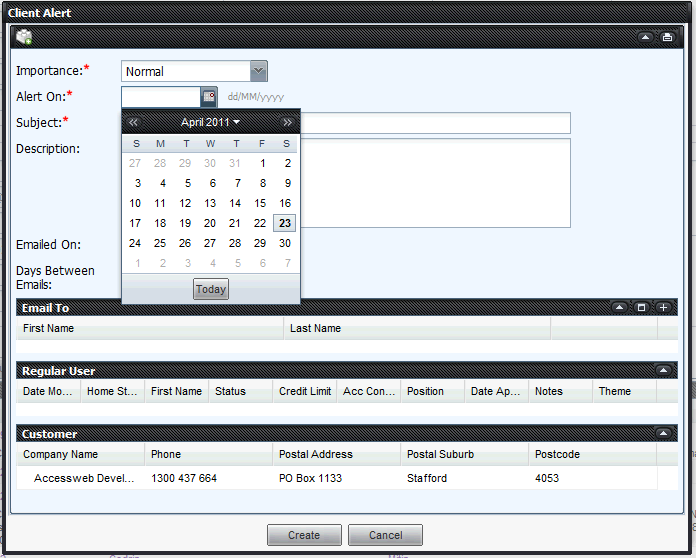The height and width of the screenshot is (558, 696).
Task: Click the Today button in calendar
Action: pyautogui.click(x=211, y=289)
